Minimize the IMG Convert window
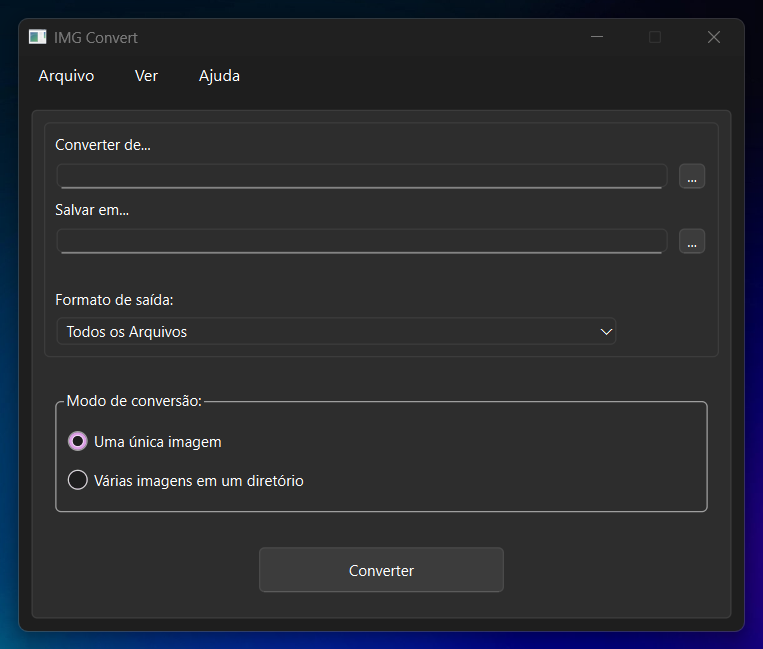763x649 pixels. pos(597,37)
